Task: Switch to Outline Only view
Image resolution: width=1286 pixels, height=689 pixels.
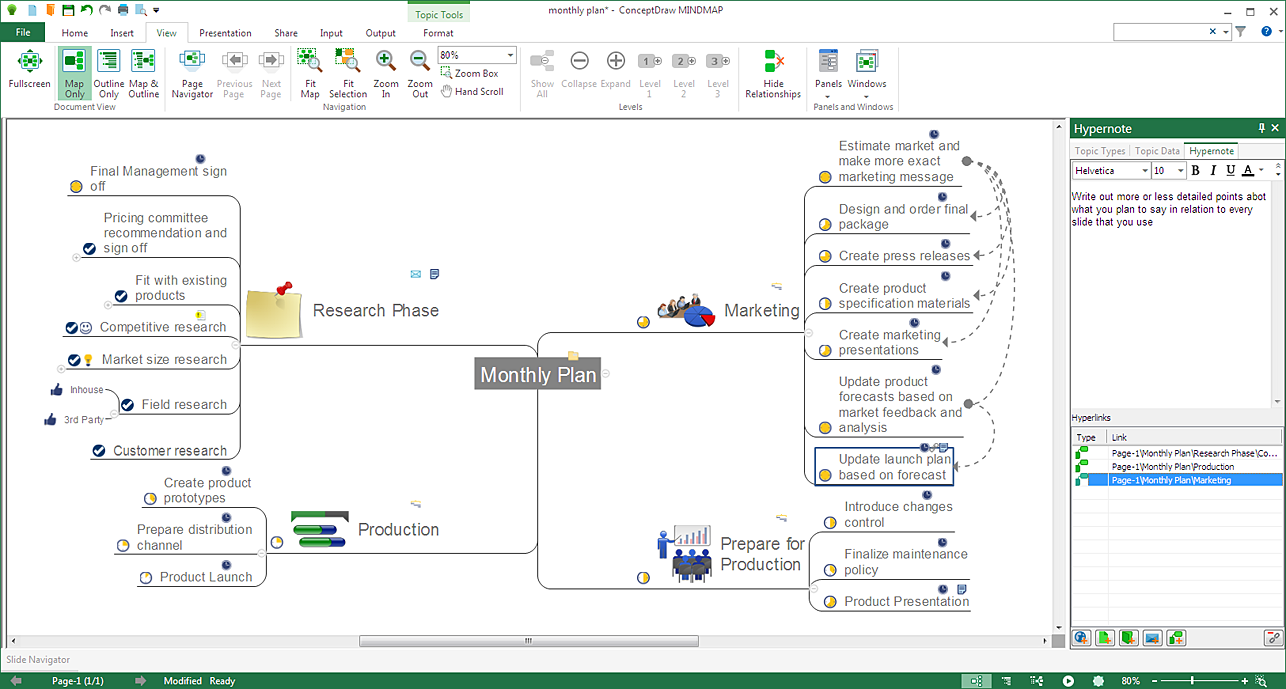Action: click(x=108, y=74)
